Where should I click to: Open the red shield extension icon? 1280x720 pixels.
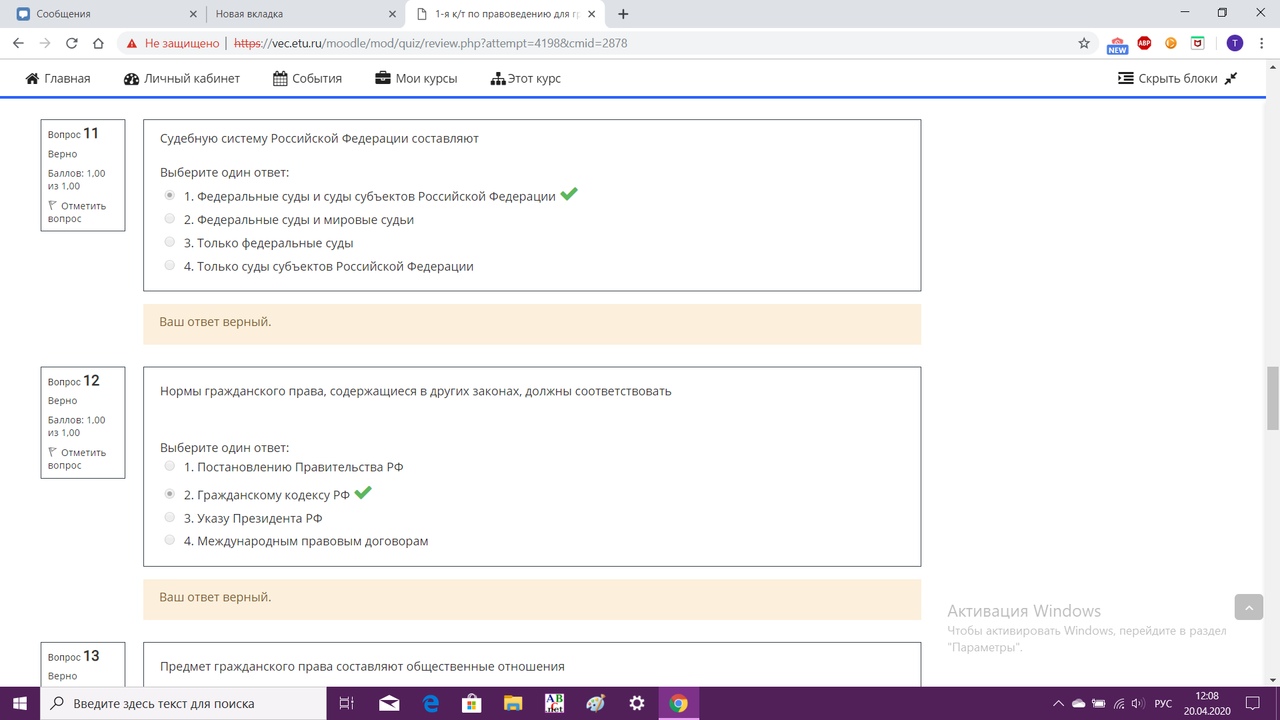click(x=1198, y=43)
